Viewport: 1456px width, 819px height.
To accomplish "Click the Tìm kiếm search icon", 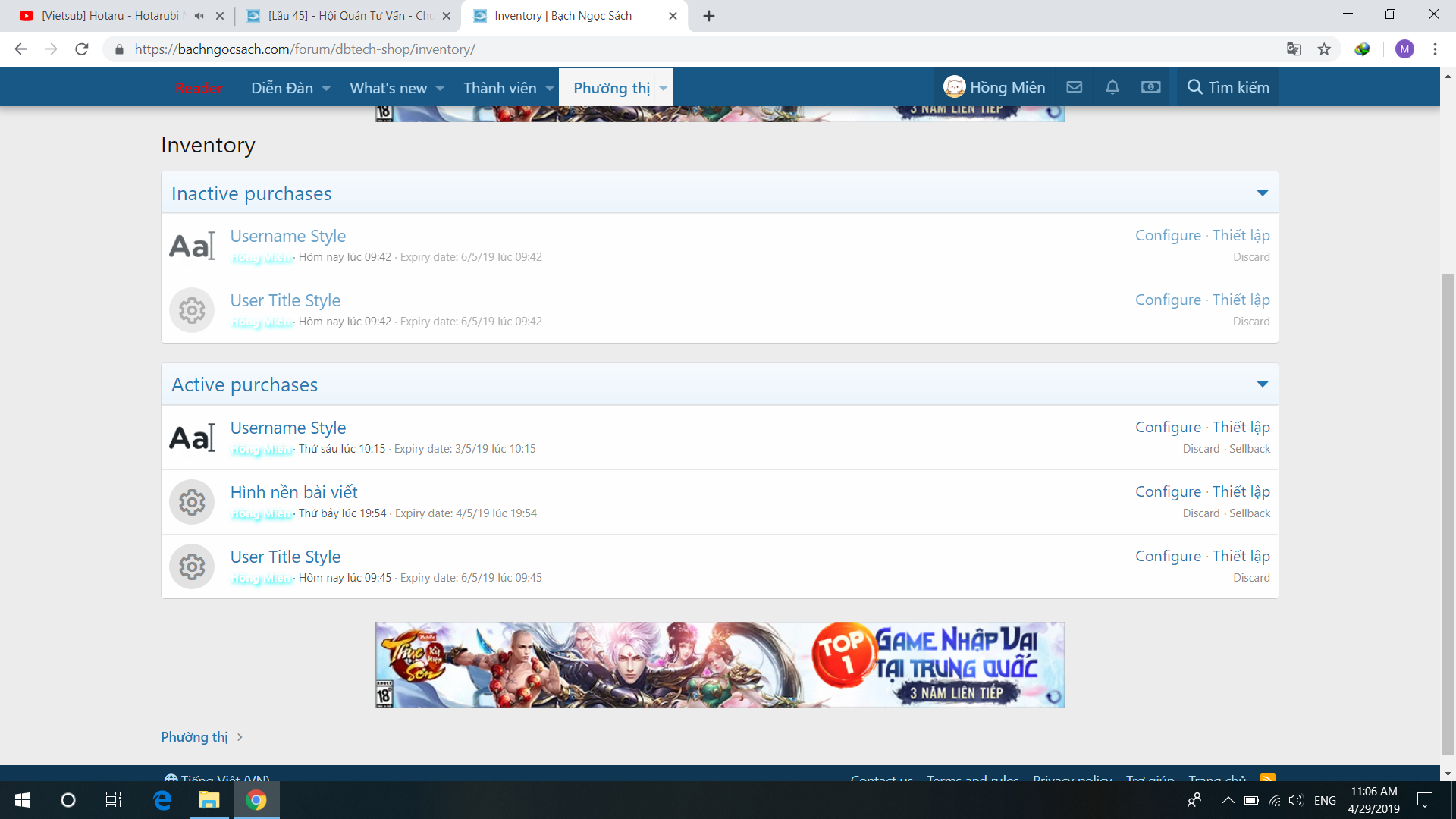I will click(x=1195, y=87).
